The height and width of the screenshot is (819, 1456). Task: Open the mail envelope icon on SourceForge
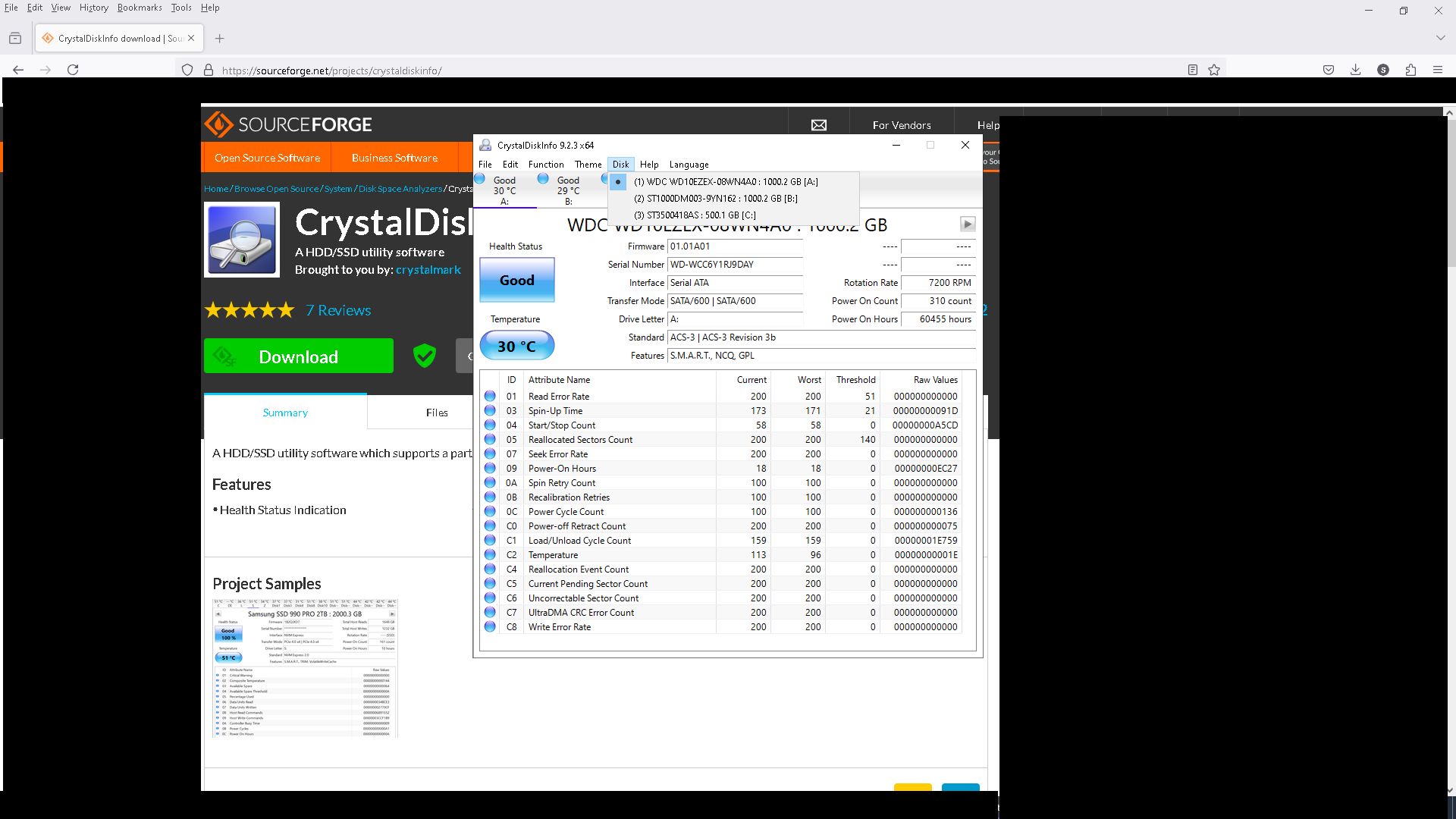click(x=819, y=125)
